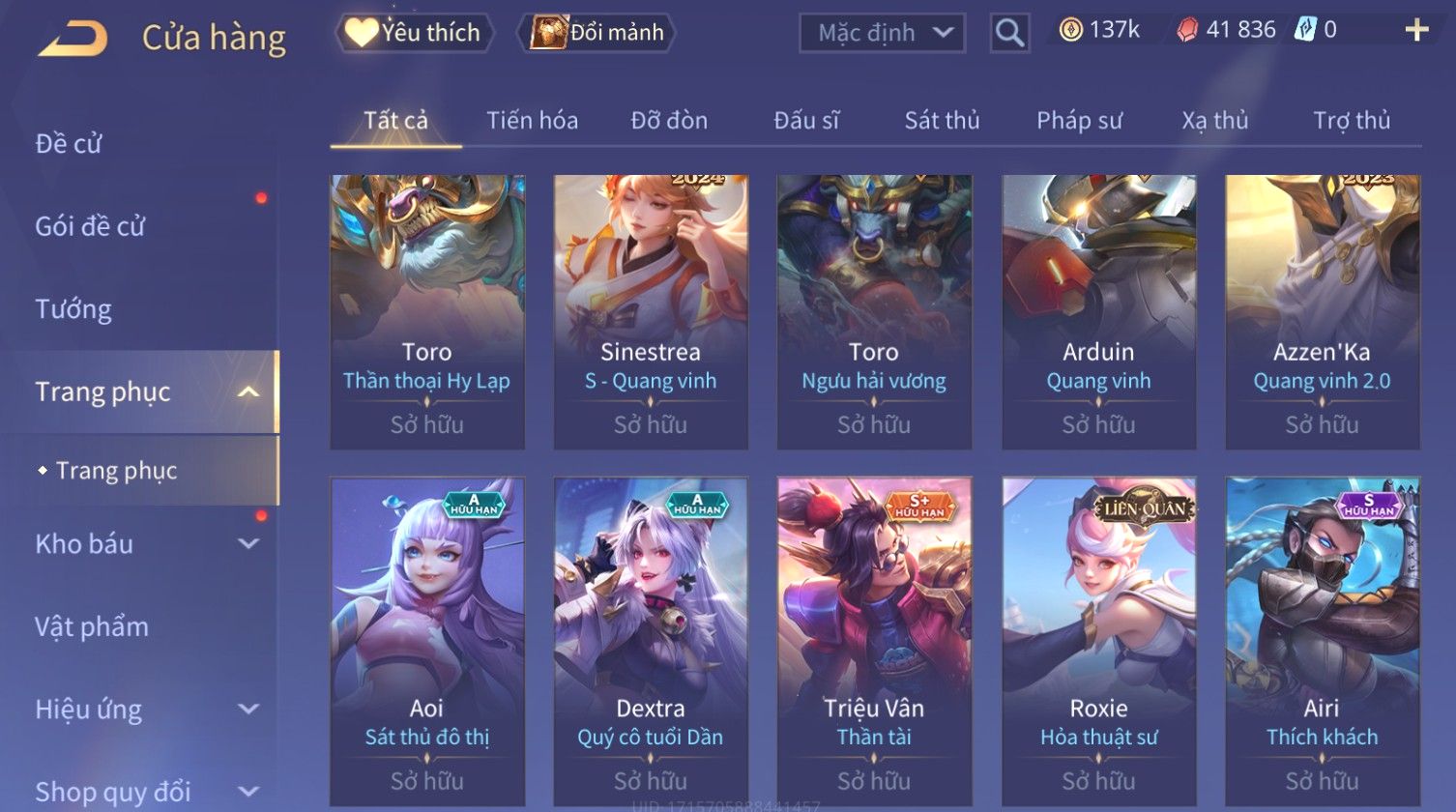Image resolution: width=1456 pixels, height=812 pixels.
Task: Open Gói đề cử in the sidebar
Action: 90,226
